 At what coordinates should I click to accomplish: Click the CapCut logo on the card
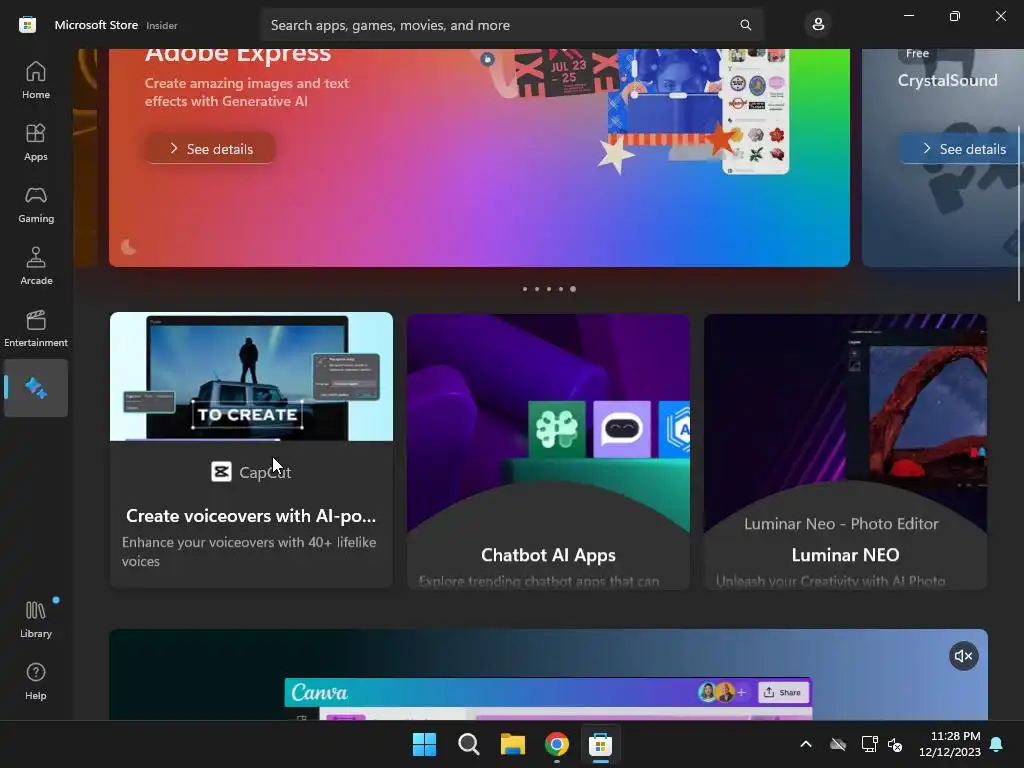[221, 472]
